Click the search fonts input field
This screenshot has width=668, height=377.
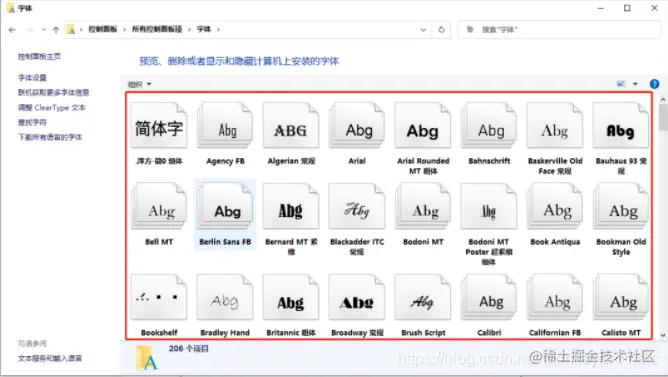[559, 30]
